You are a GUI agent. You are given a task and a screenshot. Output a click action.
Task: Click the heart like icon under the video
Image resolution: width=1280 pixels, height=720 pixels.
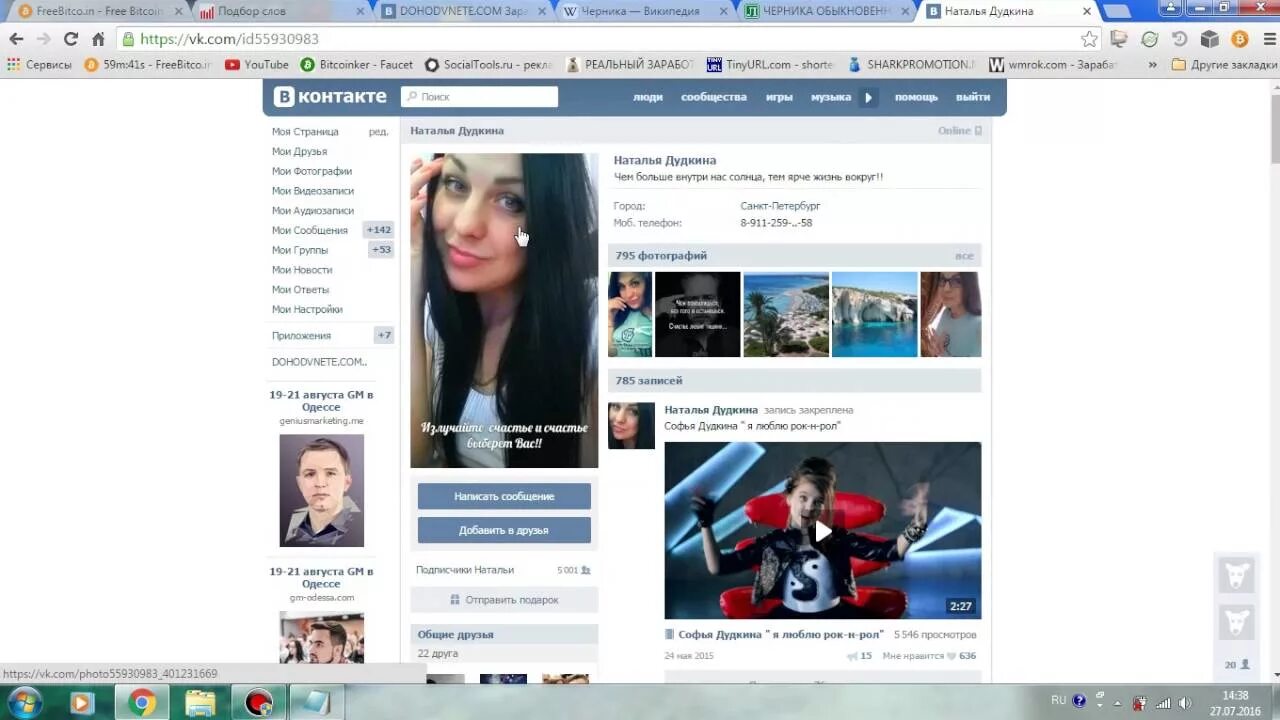950,656
